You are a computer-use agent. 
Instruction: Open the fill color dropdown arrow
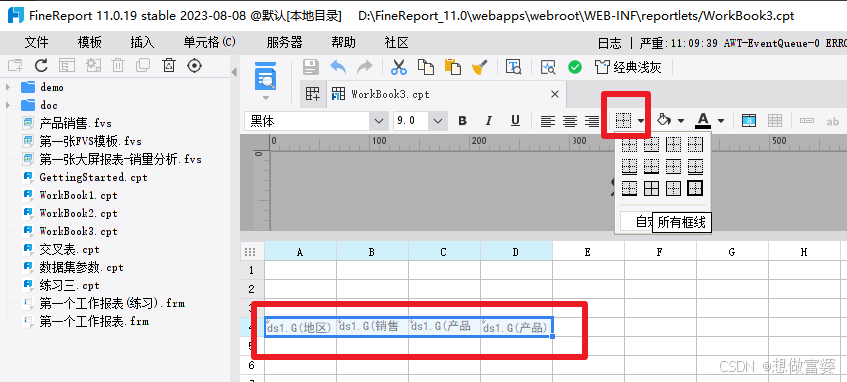point(681,121)
